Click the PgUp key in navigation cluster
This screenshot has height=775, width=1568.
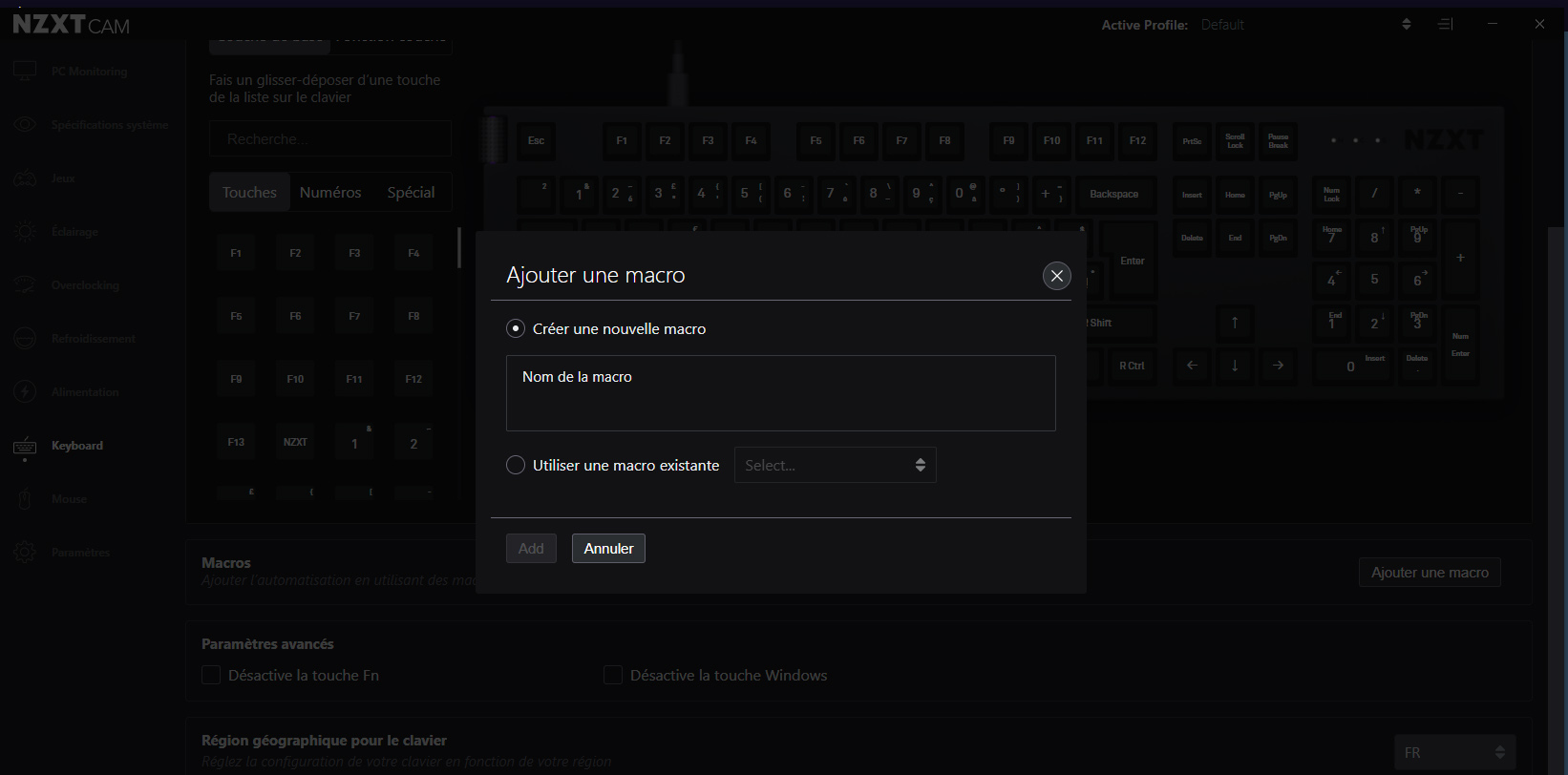1278,194
